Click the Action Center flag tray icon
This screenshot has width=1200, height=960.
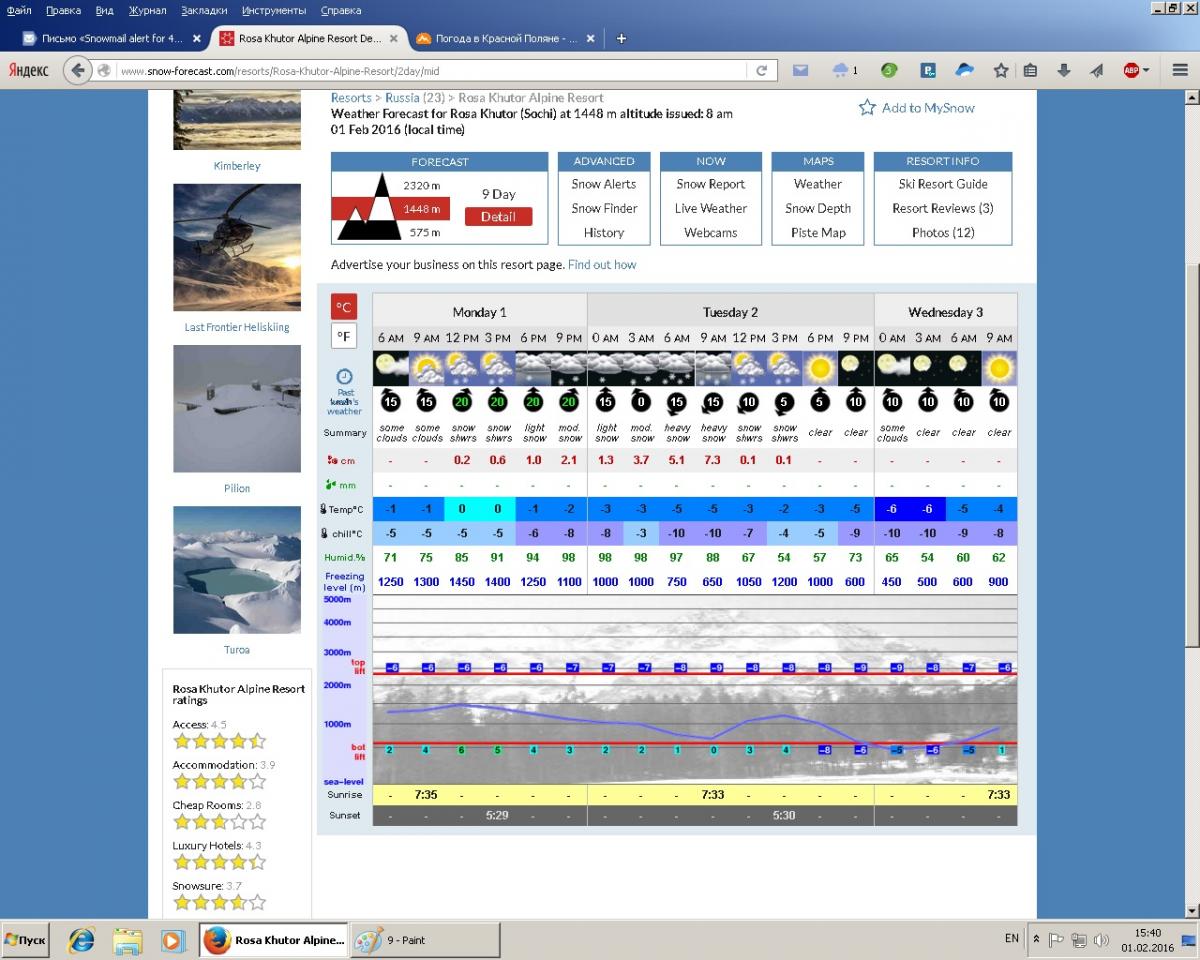click(1056, 940)
